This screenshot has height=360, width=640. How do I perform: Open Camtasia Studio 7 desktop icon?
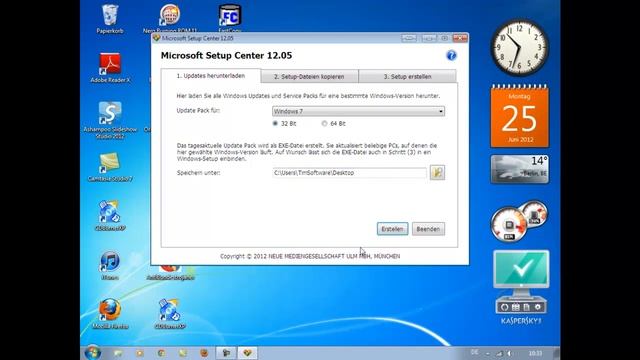click(x=110, y=167)
